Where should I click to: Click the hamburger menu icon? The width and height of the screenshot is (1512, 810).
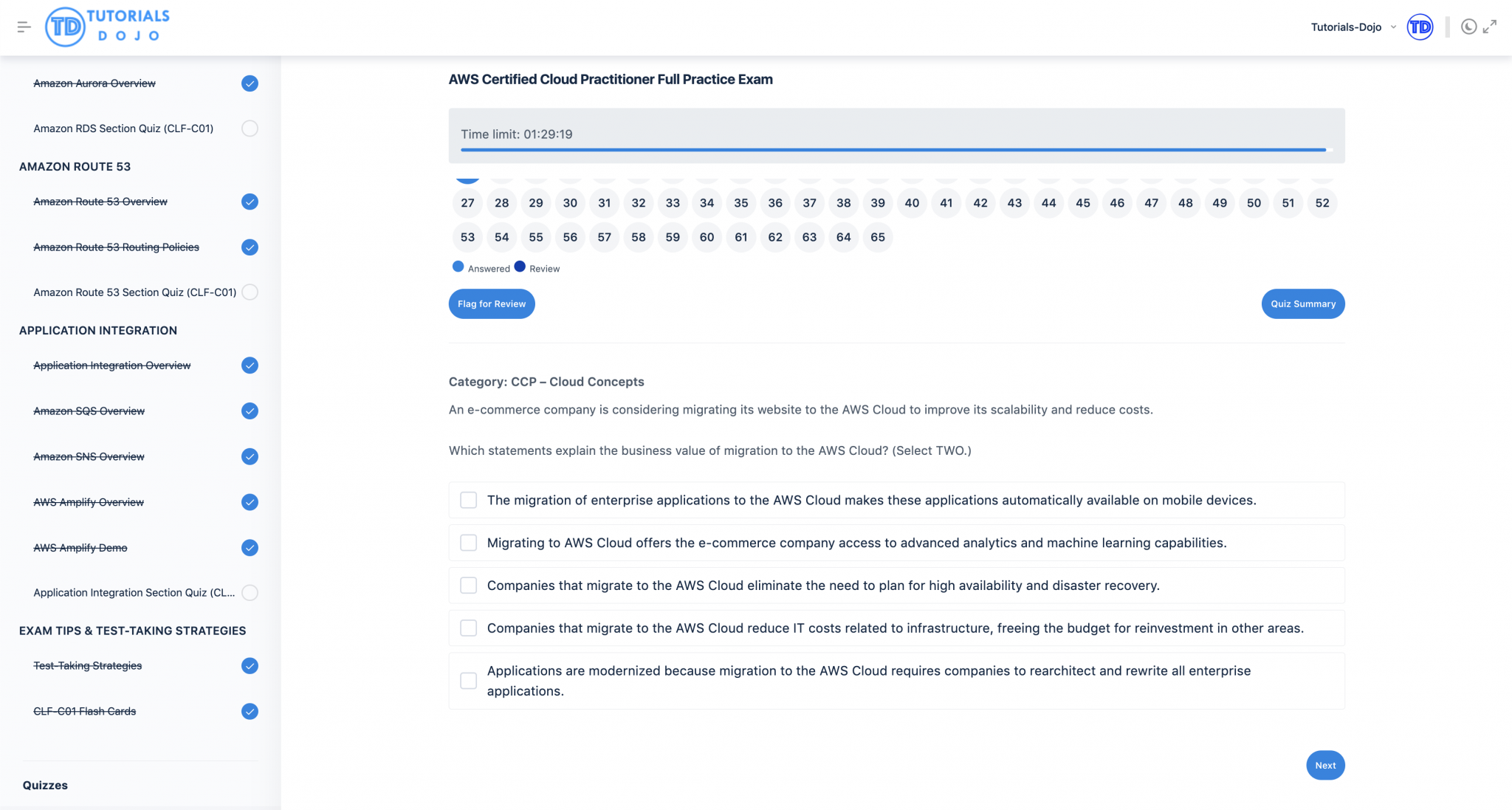click(24, 27)
